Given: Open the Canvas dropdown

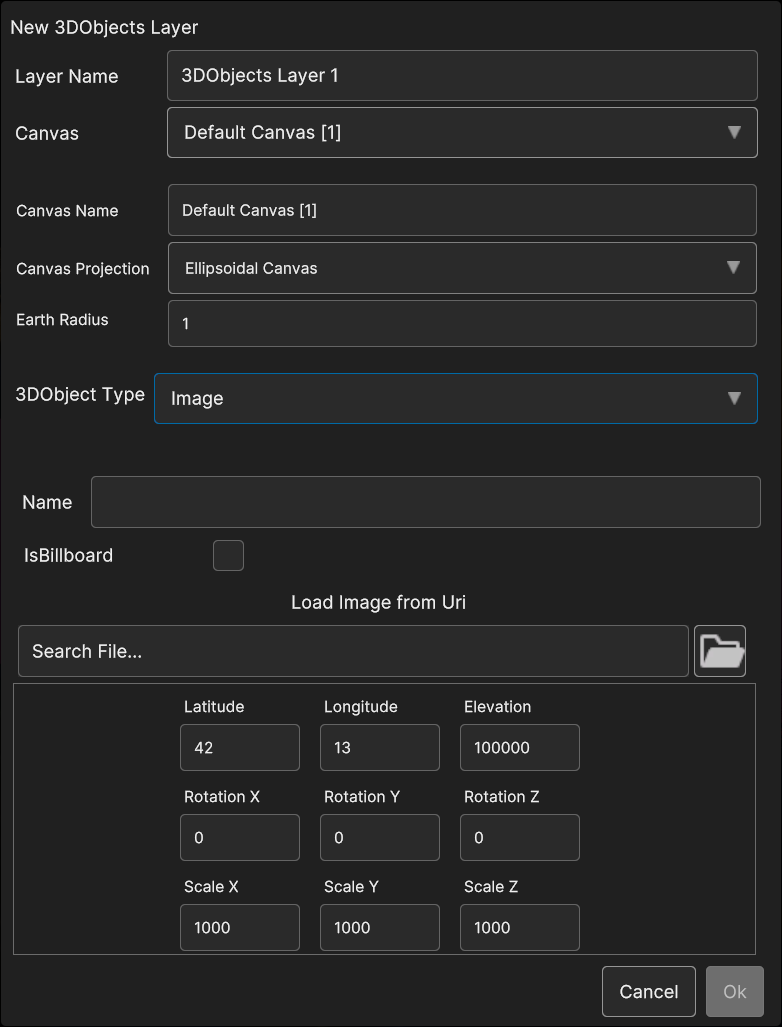Looking at the screenshot, I should 462,132.
